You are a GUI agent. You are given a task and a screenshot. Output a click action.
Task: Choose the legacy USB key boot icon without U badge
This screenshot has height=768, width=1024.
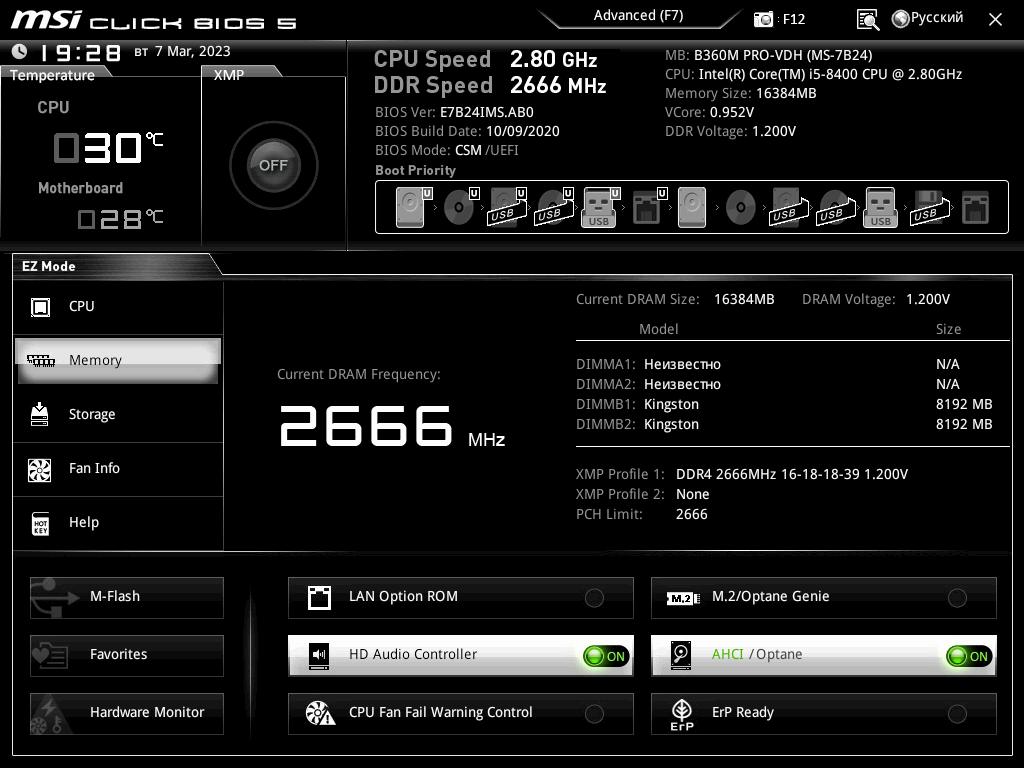(x=880, y=207)
